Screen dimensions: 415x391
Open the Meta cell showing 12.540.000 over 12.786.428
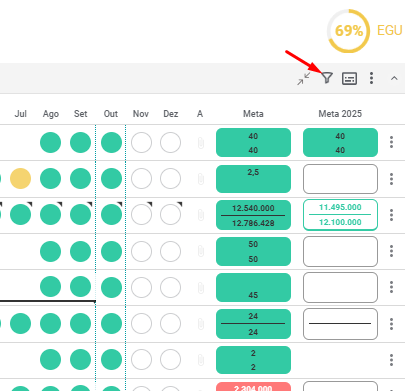point(253,215)
